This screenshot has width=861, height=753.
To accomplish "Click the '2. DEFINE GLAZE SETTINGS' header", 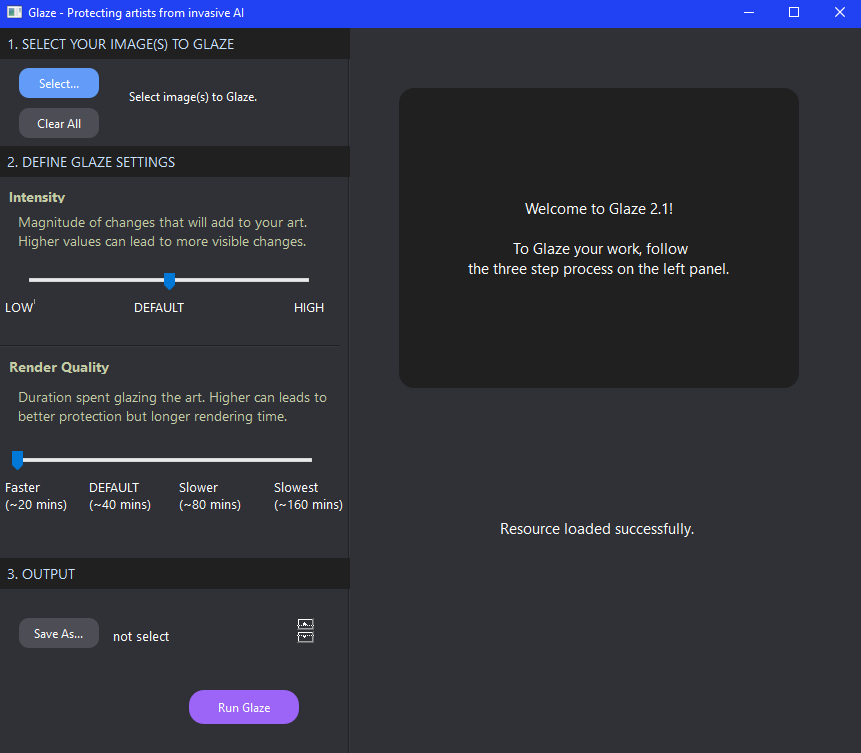I will (x=175, y=162).
